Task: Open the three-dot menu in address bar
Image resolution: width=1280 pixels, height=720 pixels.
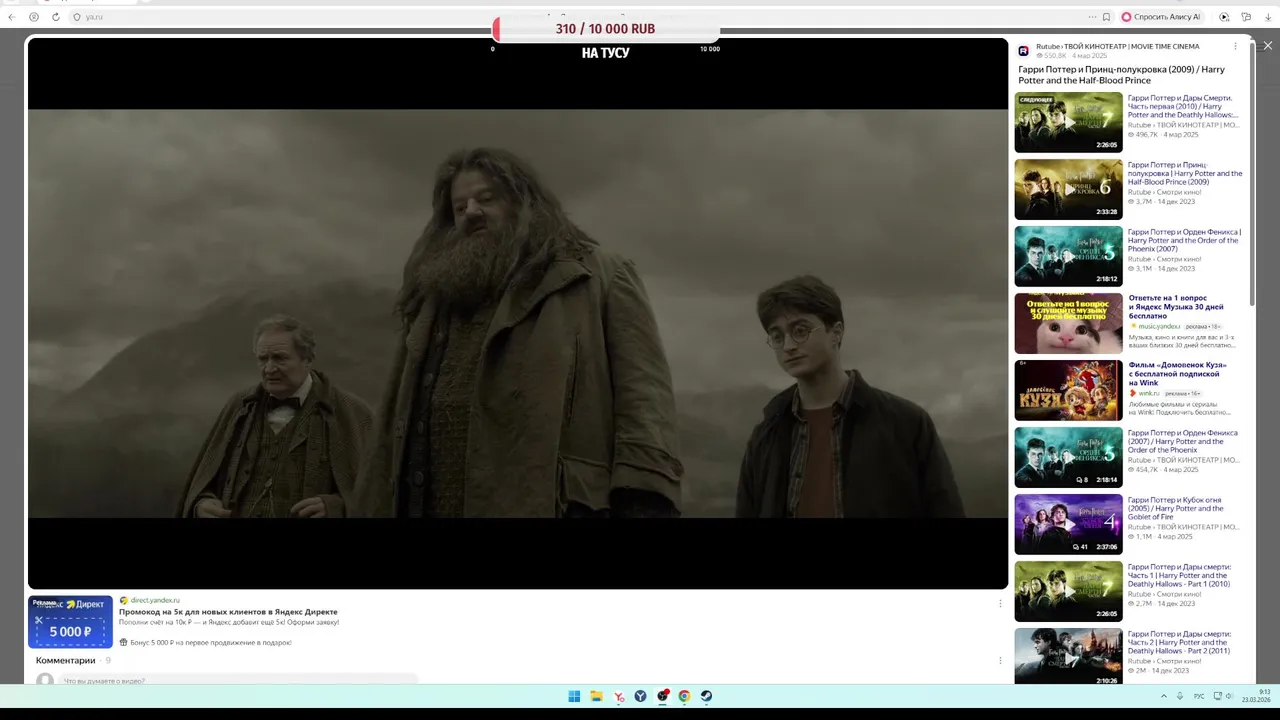Action: [x=1092, y=17]
